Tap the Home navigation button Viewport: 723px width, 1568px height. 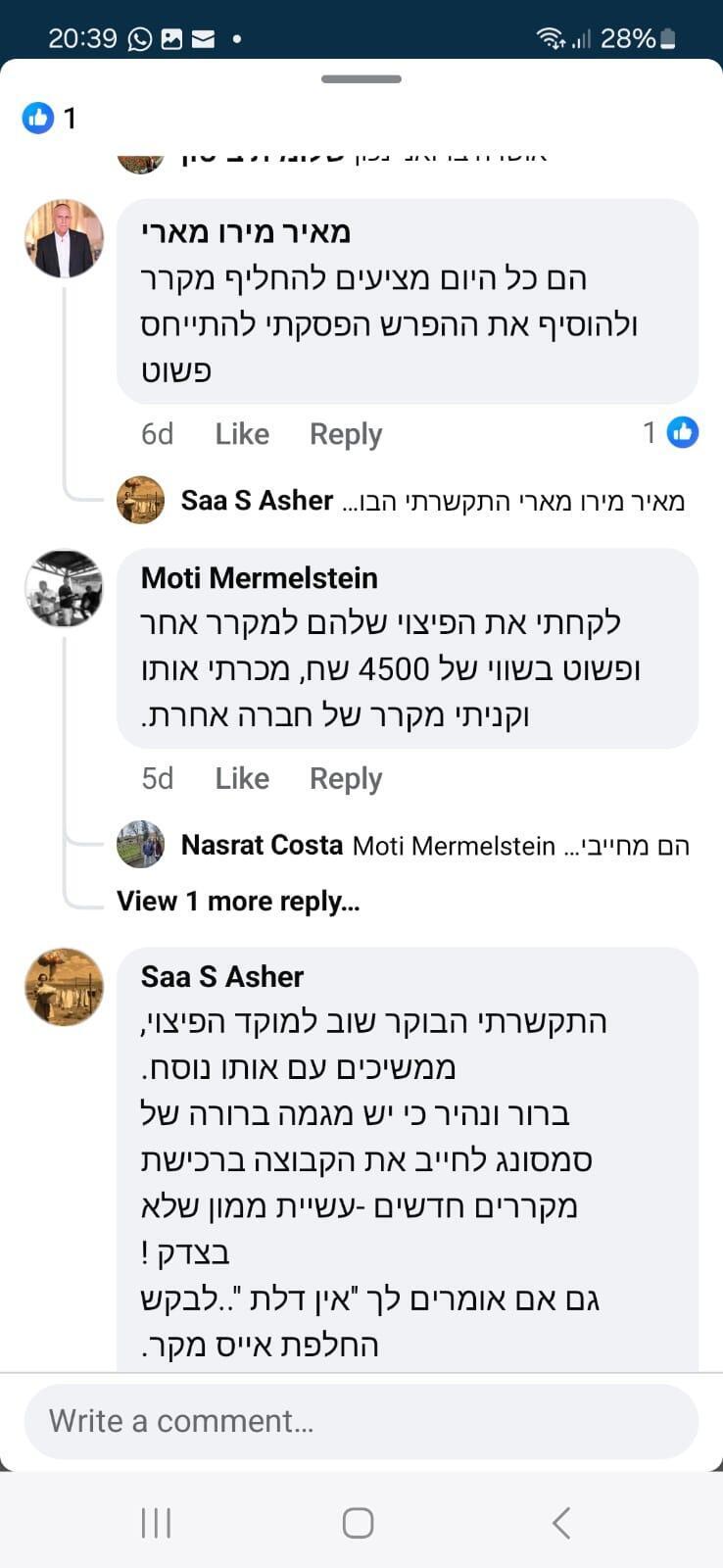pyautogui.click(x=357, y=1522)
